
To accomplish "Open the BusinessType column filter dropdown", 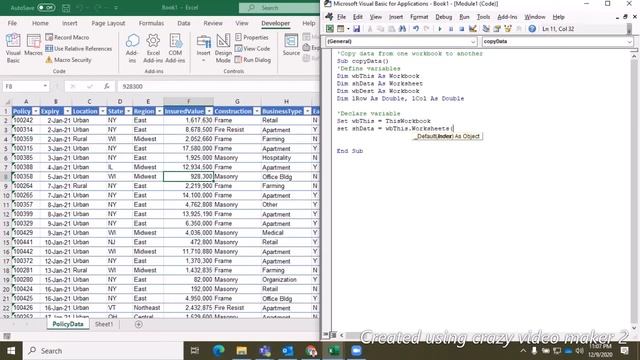I will pos(307,111).
